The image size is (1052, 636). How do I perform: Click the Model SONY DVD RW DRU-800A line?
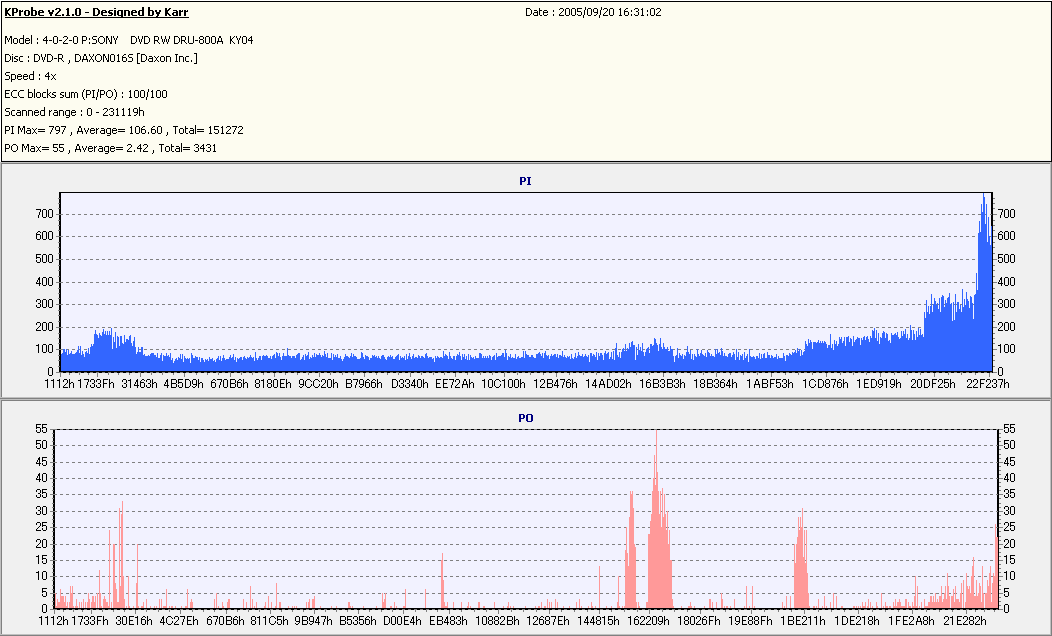(x=129, y=40)
